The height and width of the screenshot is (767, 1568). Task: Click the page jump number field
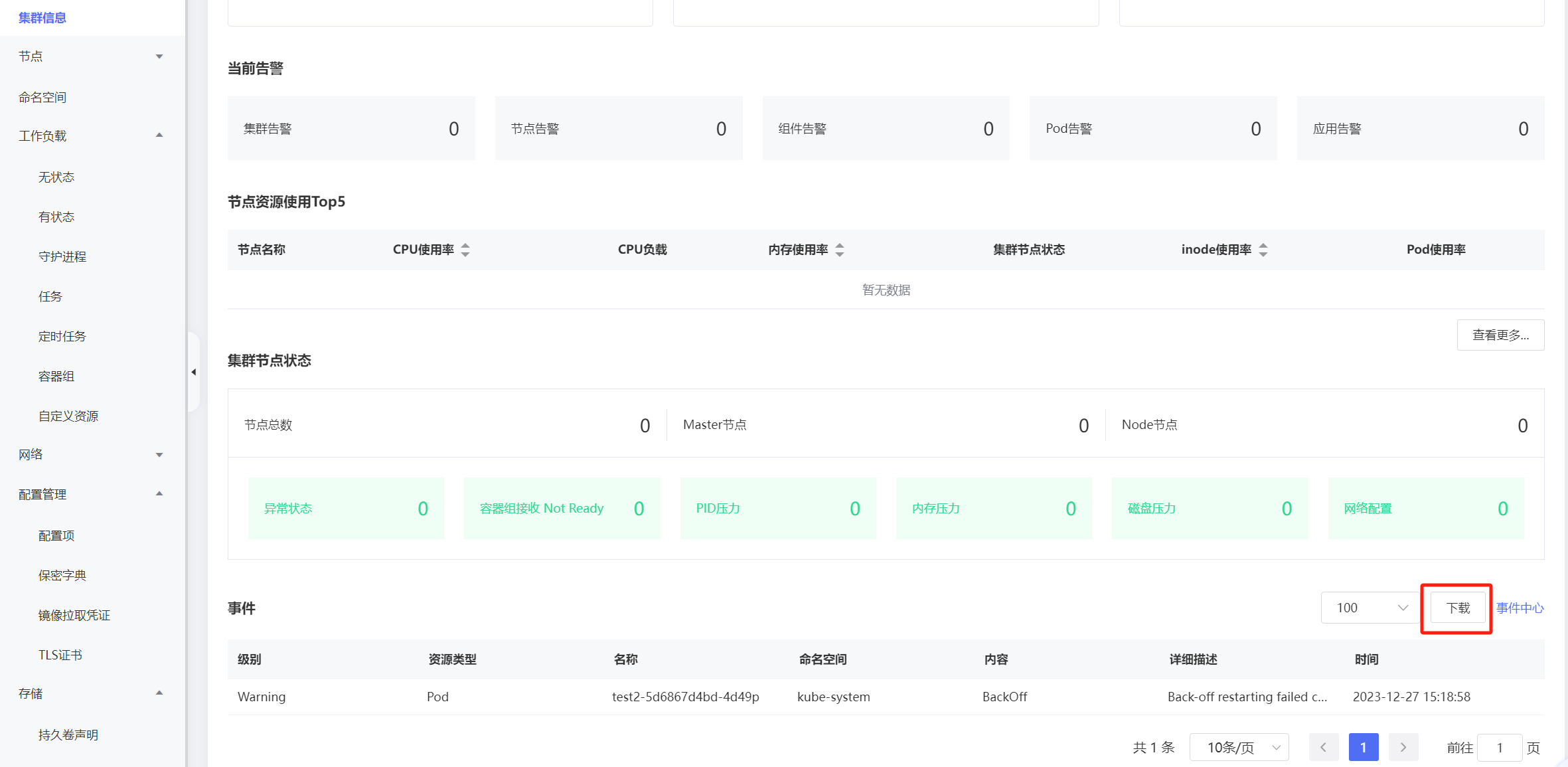pos(1499,747)
